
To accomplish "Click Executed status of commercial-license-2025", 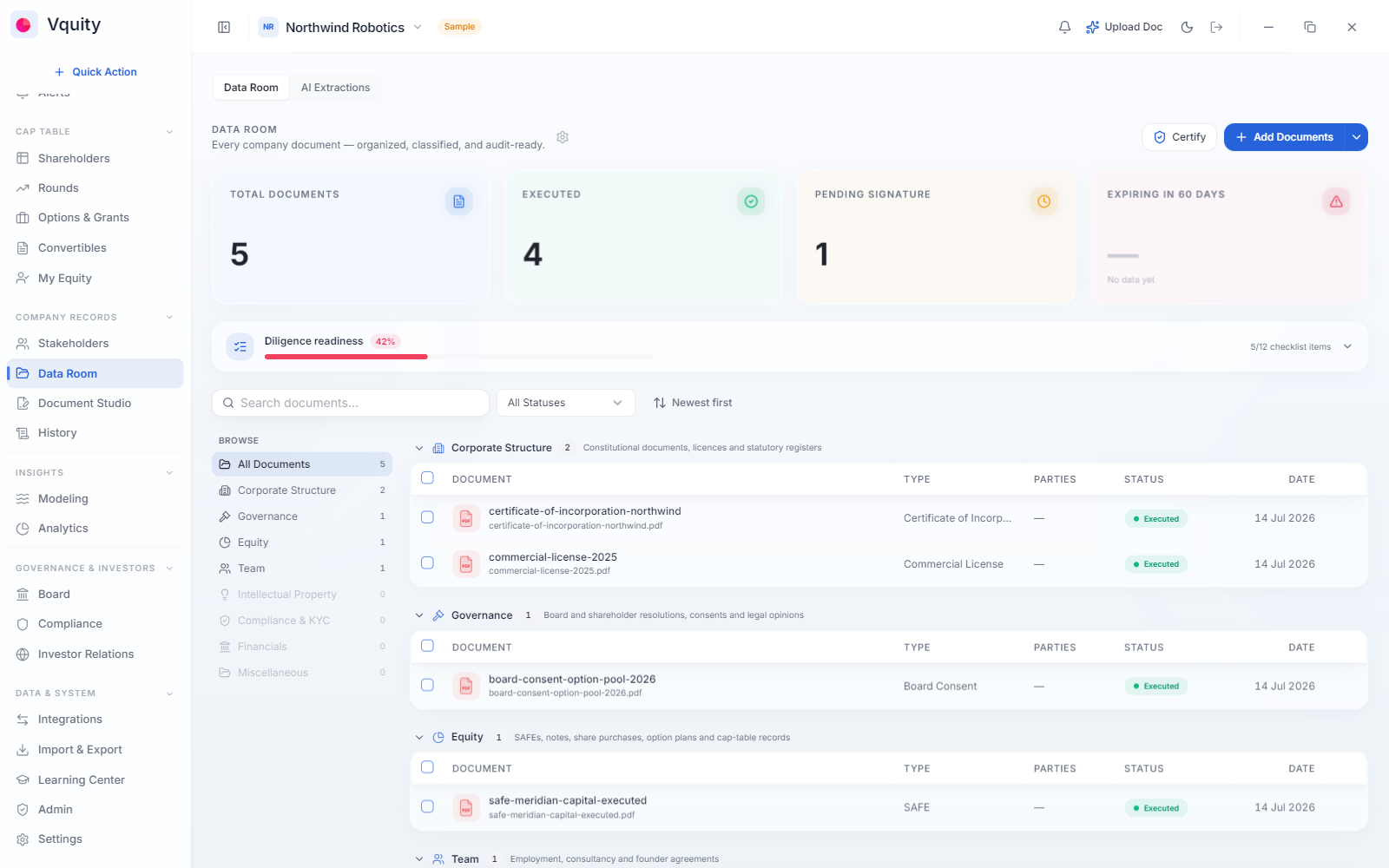I will click(1156, 564).
